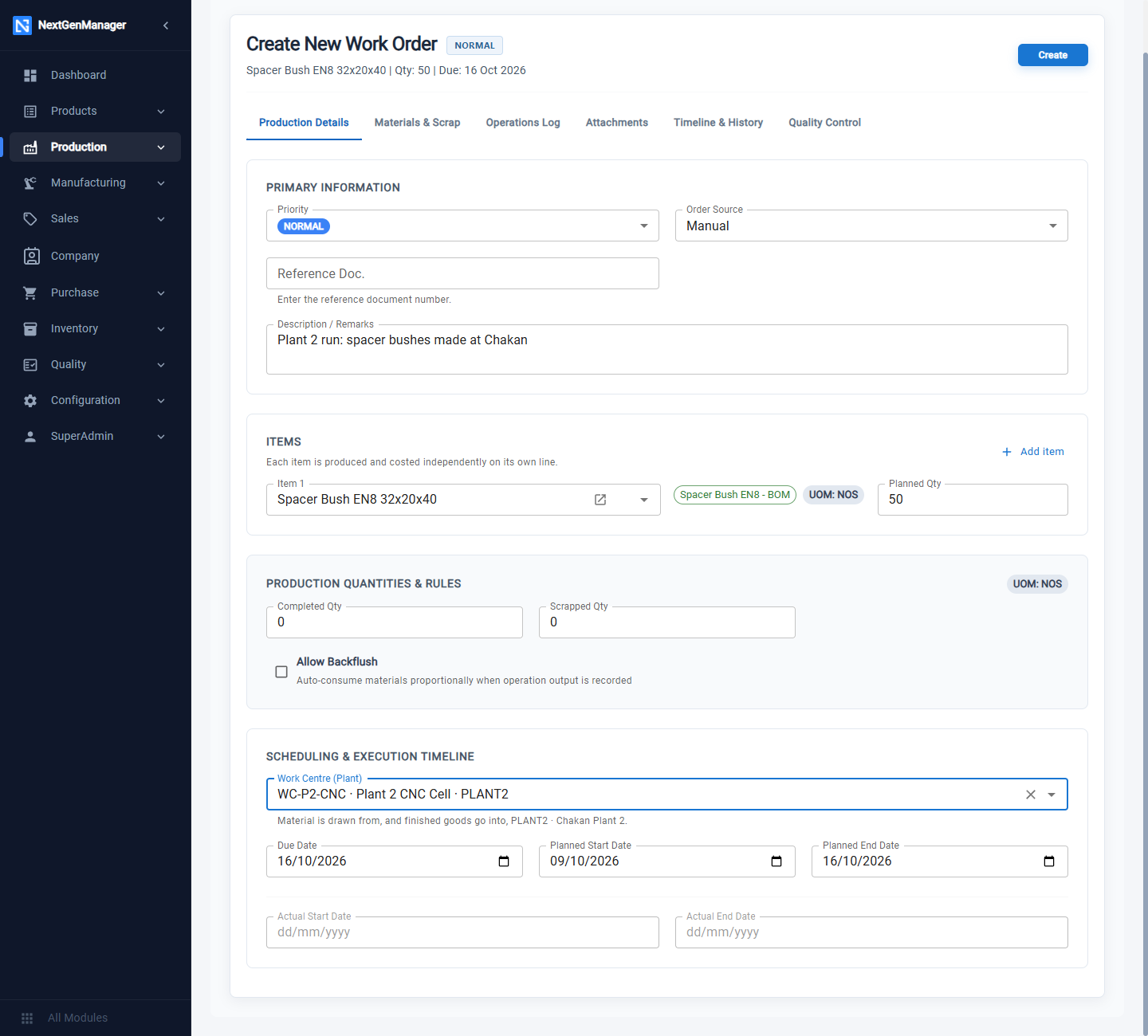Click the Add item link
Screen dimensions: 1148x1036
click(x=1033, y=452)
